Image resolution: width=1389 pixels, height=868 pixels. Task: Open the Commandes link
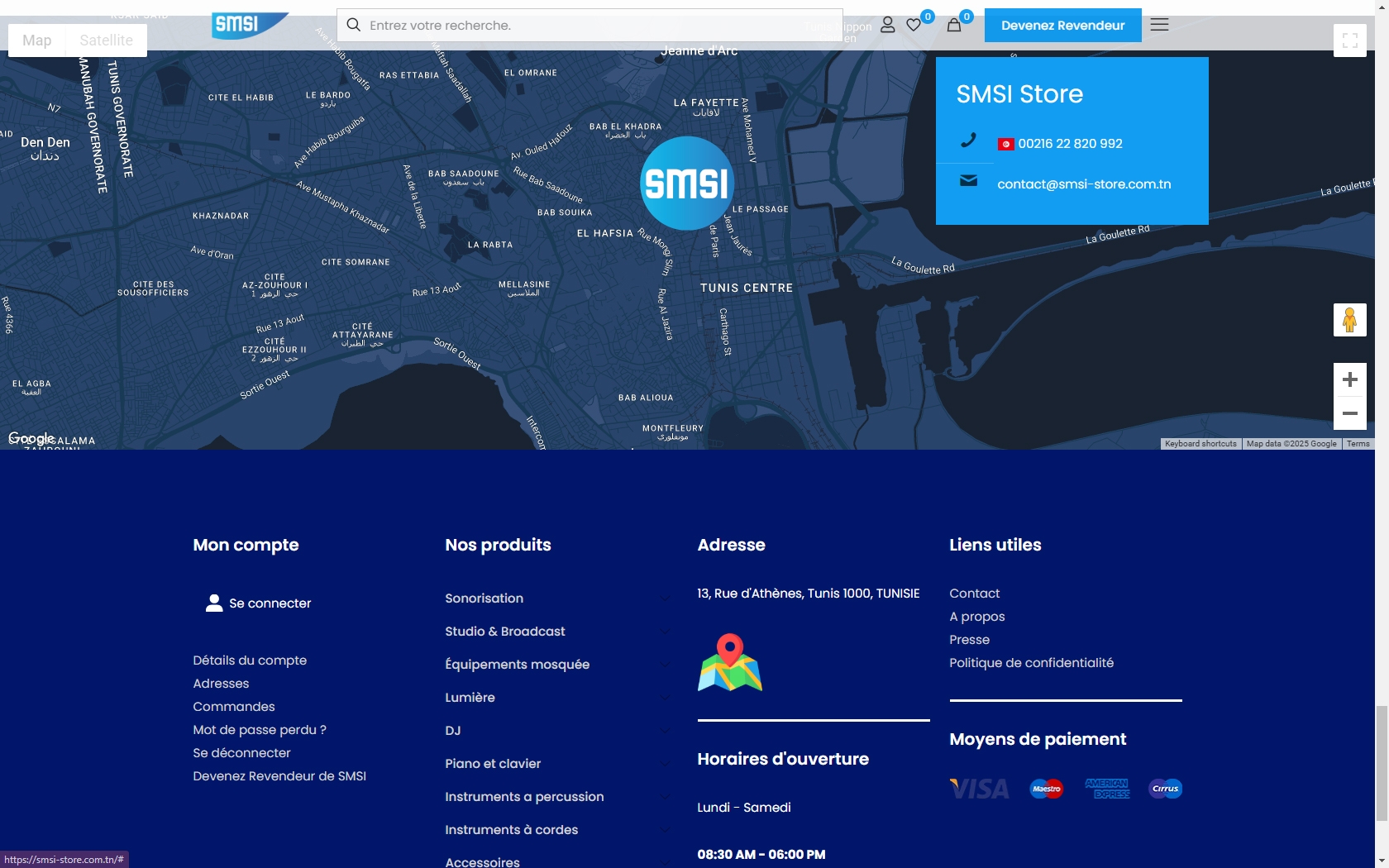point(234,707)
